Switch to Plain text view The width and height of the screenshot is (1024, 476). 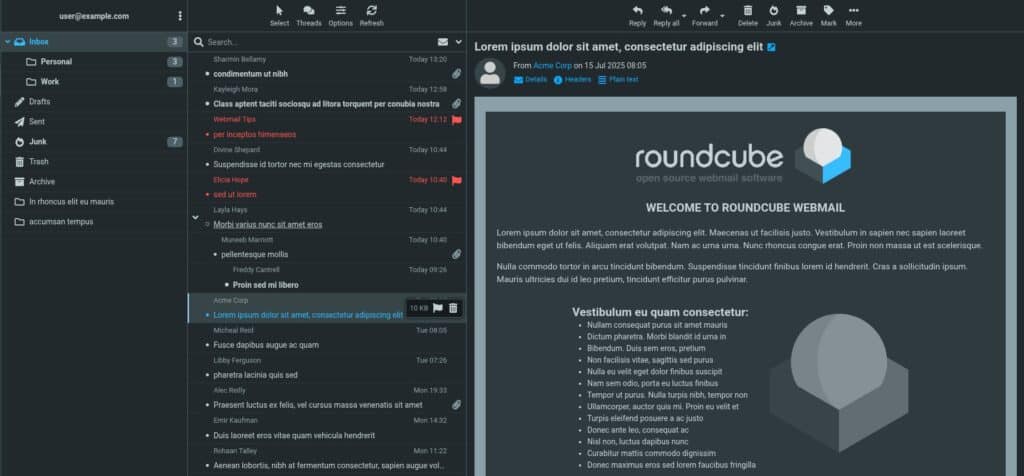618,80
